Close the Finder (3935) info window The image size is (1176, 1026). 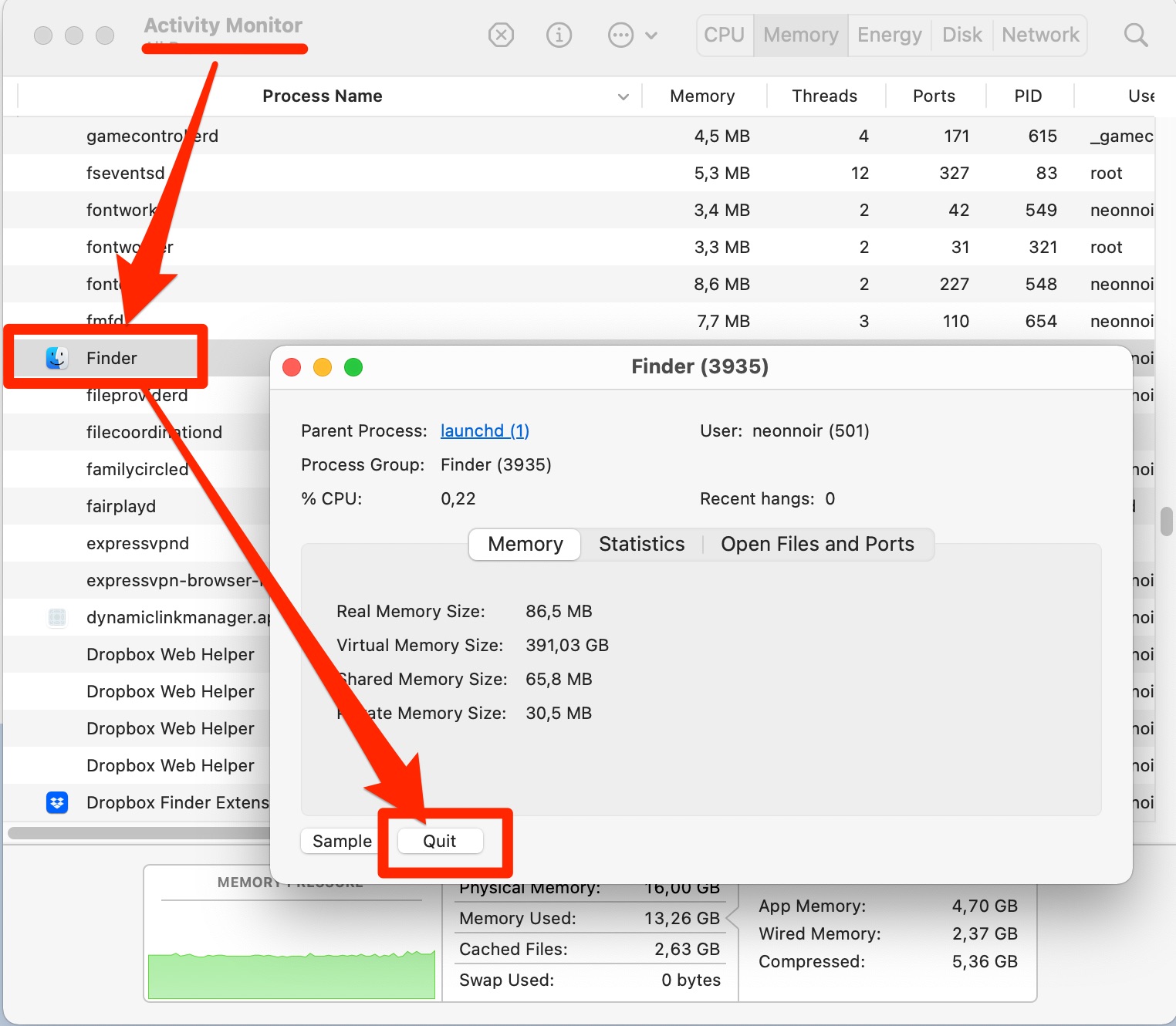tap(292, 367)
